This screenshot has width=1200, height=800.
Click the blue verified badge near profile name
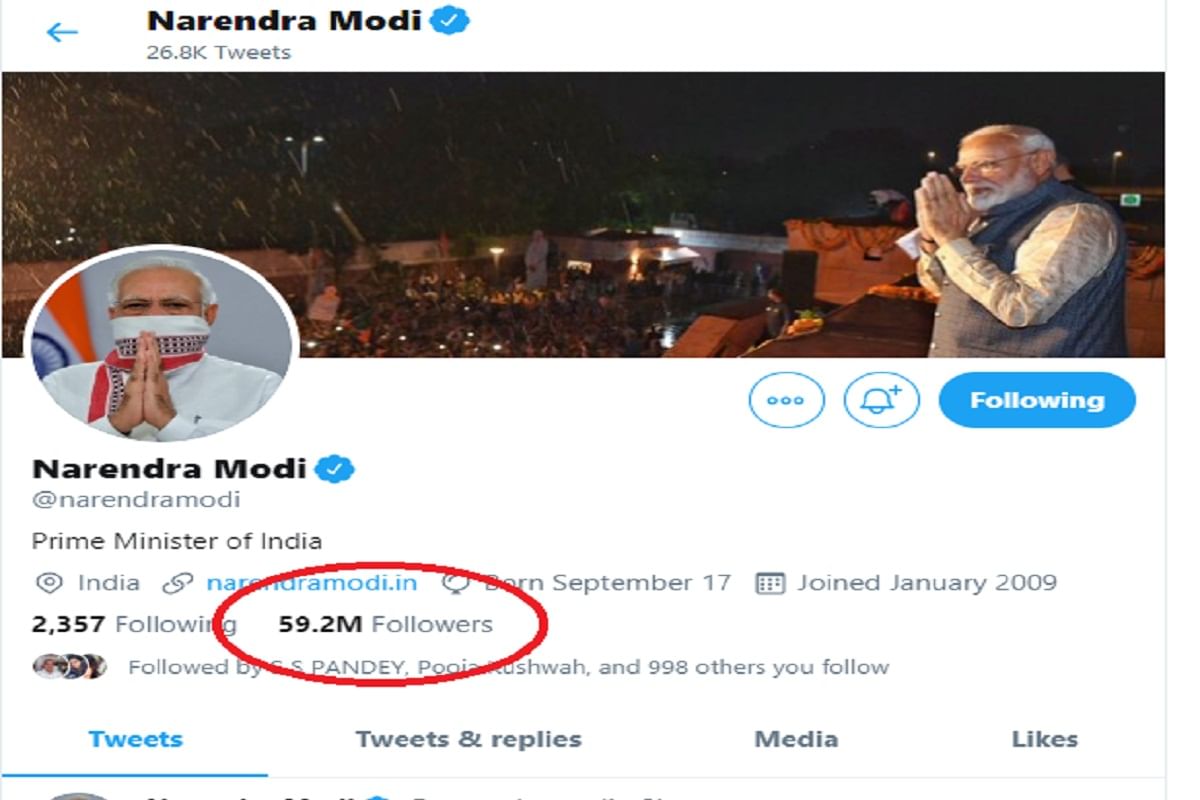click(x=336, y=468)
